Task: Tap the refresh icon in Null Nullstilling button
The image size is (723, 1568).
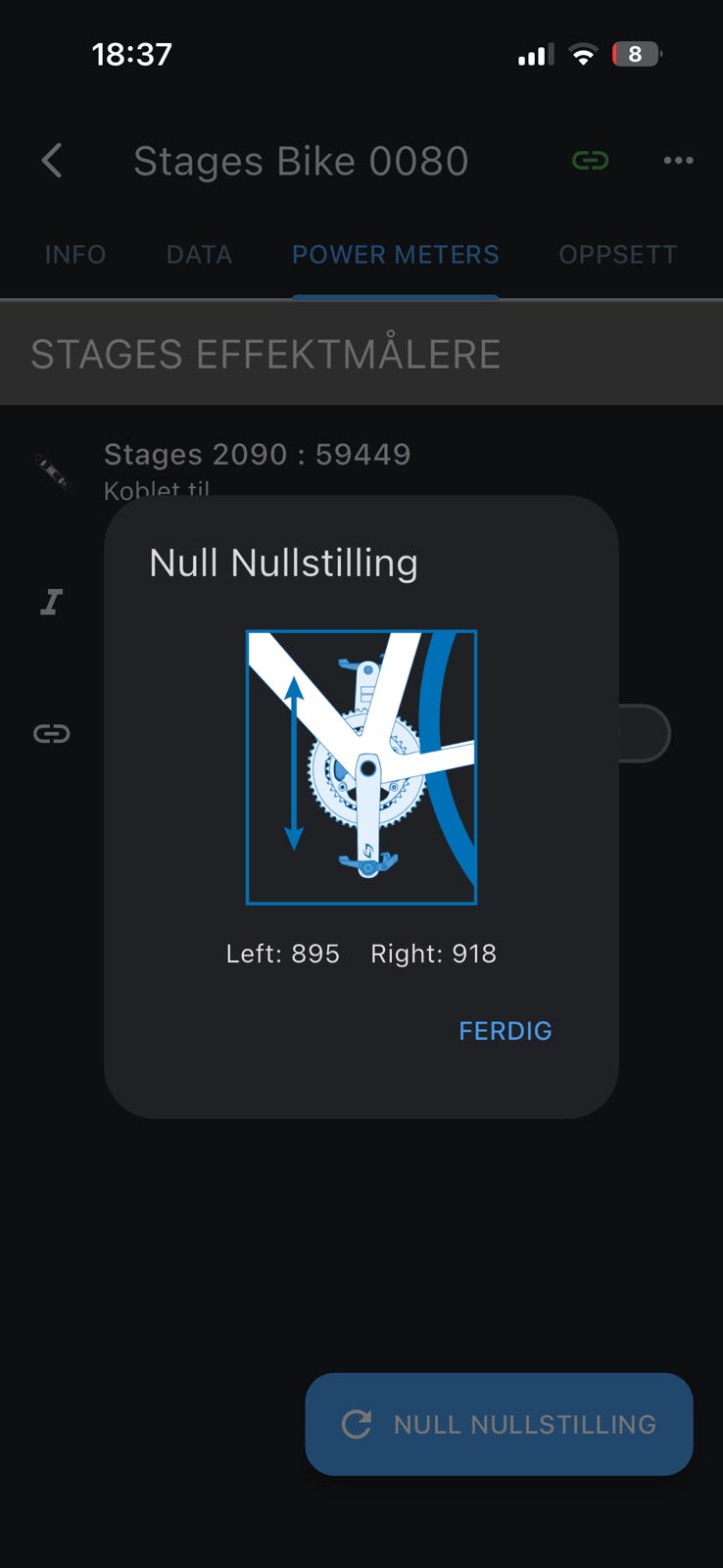Action: (357, 1424)
